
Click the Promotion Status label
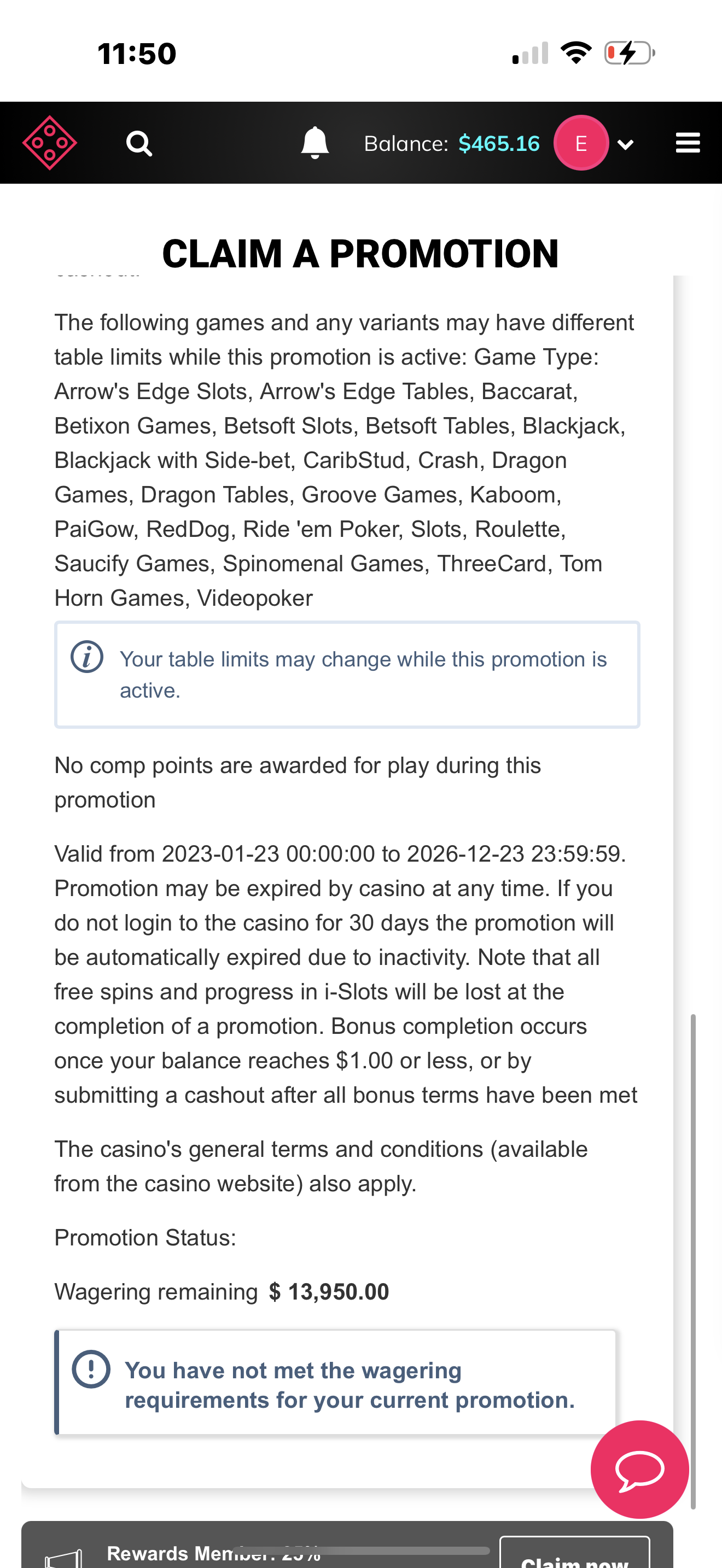tap(145, 1237)
